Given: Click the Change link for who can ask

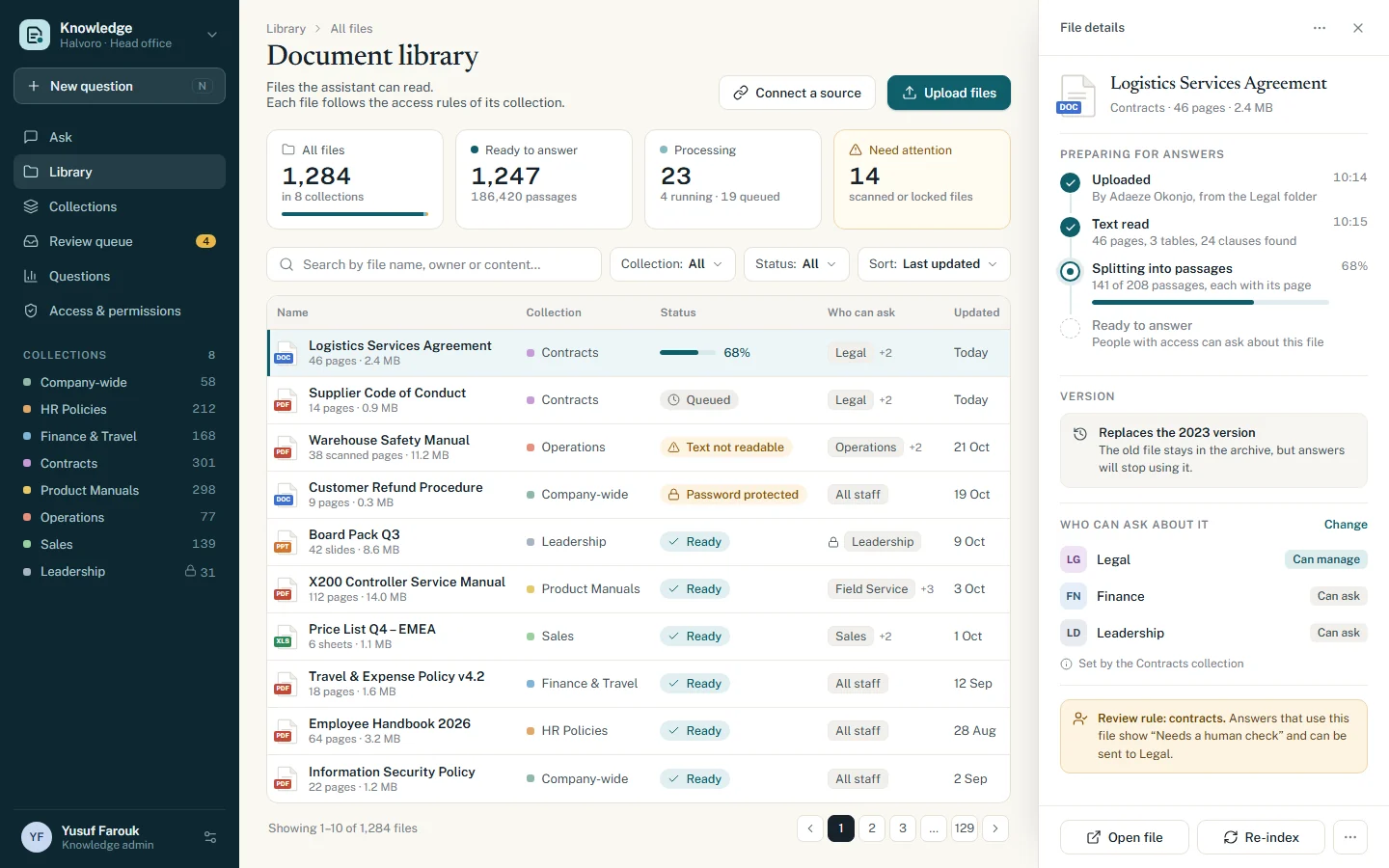Looking at the screenshot, I should pyautogui.click(x=1346, y=525).
